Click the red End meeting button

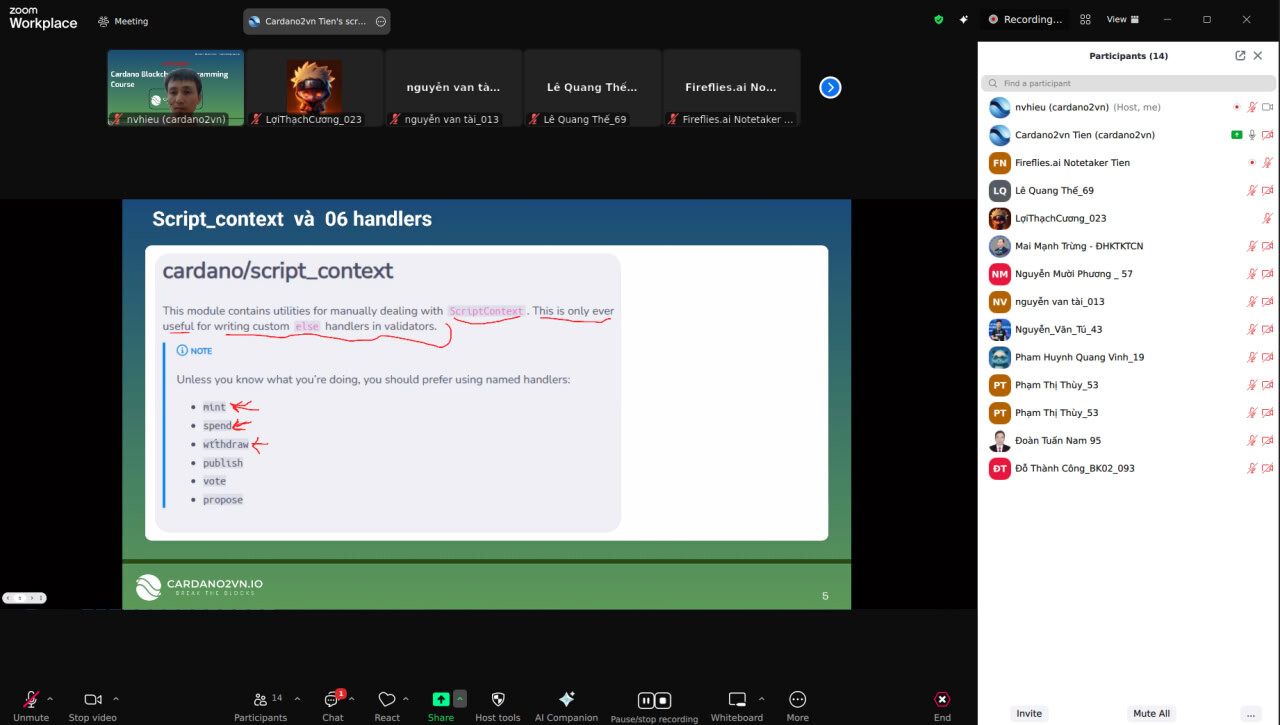pos(942,704)
